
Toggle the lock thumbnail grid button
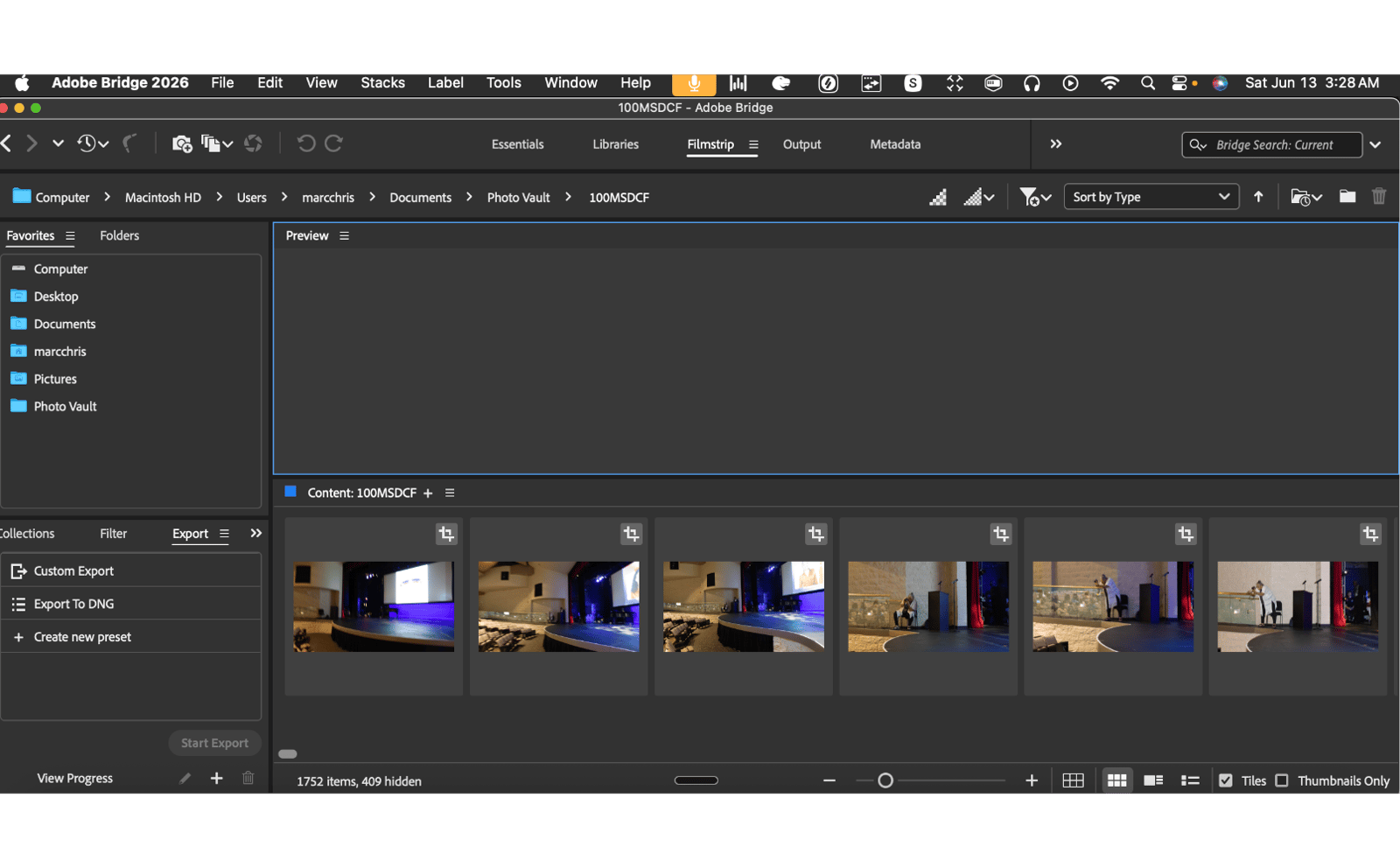[x=1073, y=780]
